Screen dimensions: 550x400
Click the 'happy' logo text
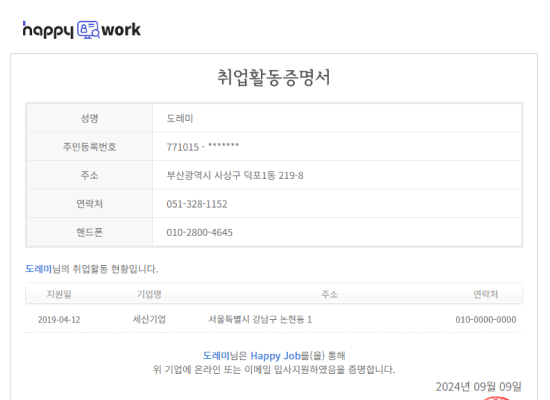click(x=48, y=31)
